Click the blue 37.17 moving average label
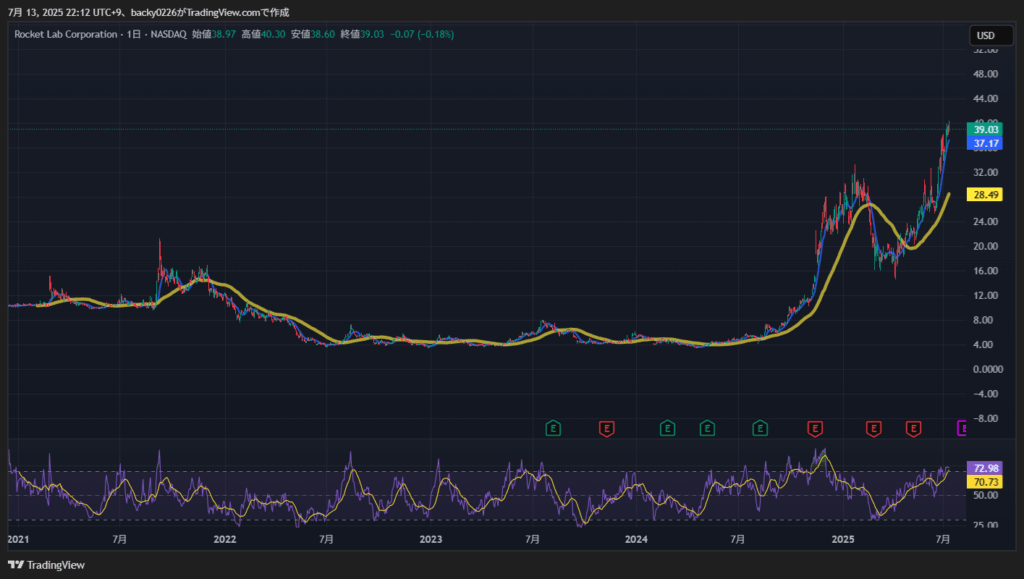 point(985,143)
